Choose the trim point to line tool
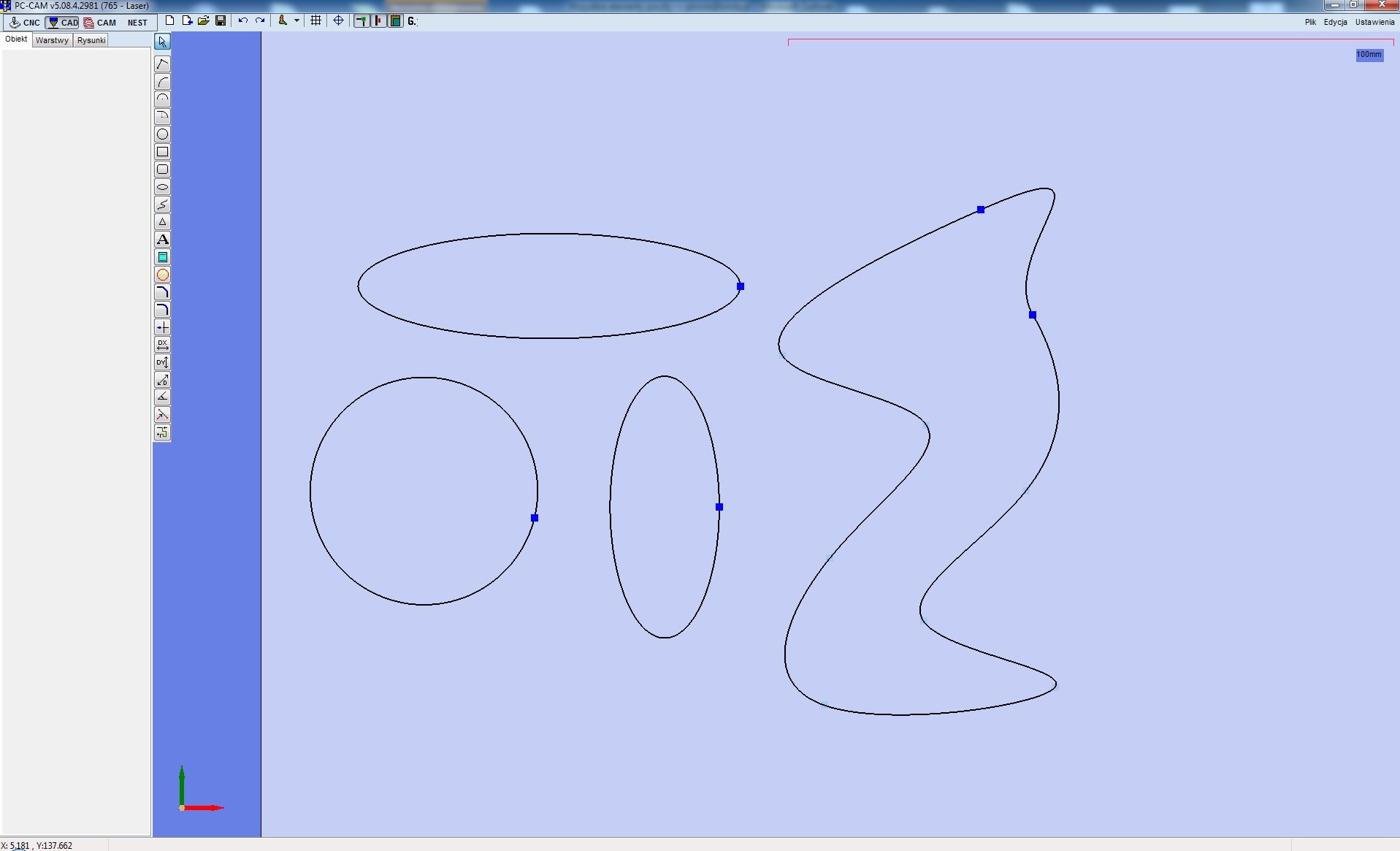The image size is (1400, 851). coord(162,327)
